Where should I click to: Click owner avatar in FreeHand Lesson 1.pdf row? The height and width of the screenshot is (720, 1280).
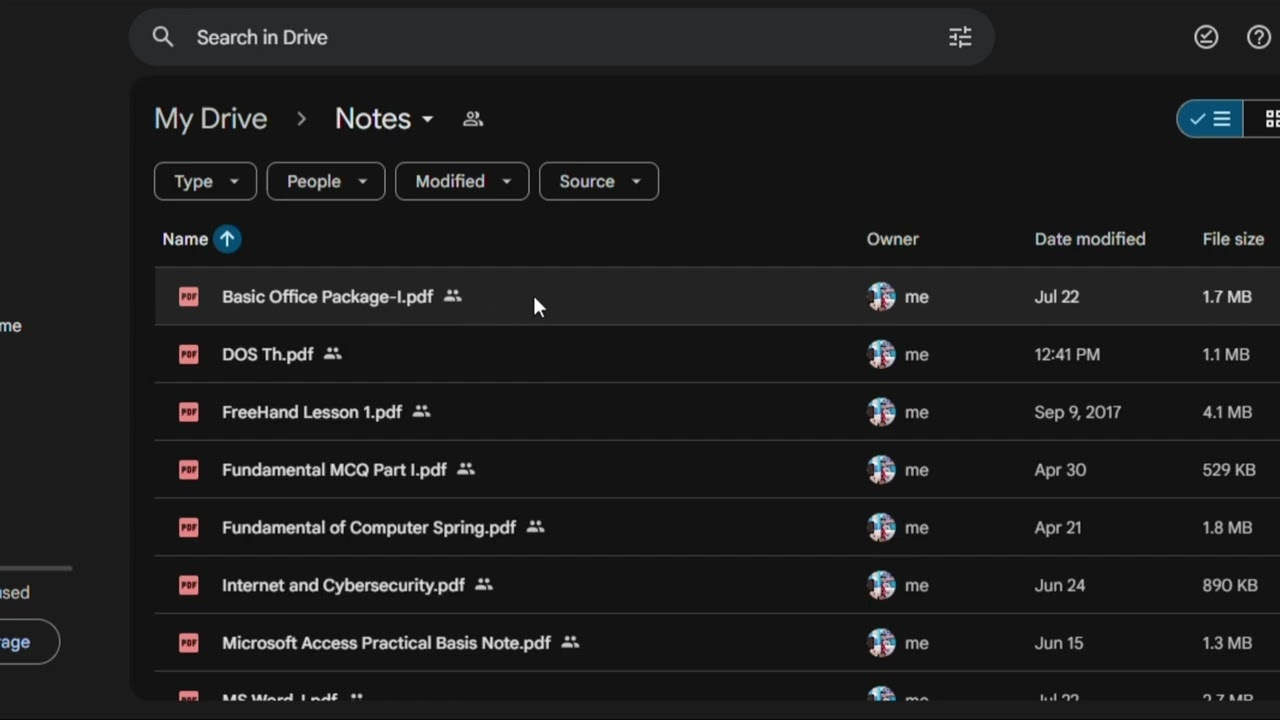(x=881, y=412)
